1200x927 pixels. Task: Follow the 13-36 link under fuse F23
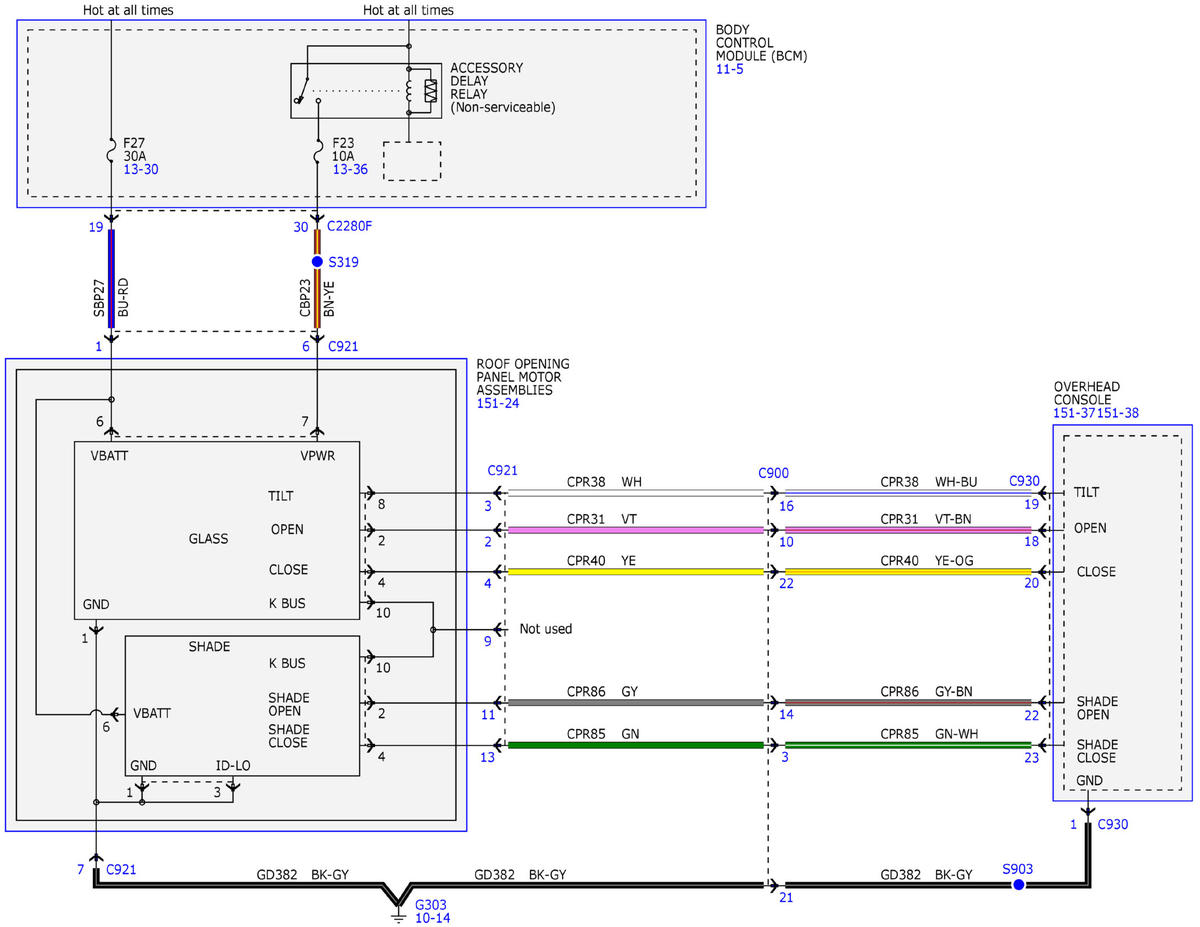coord(350,170)
